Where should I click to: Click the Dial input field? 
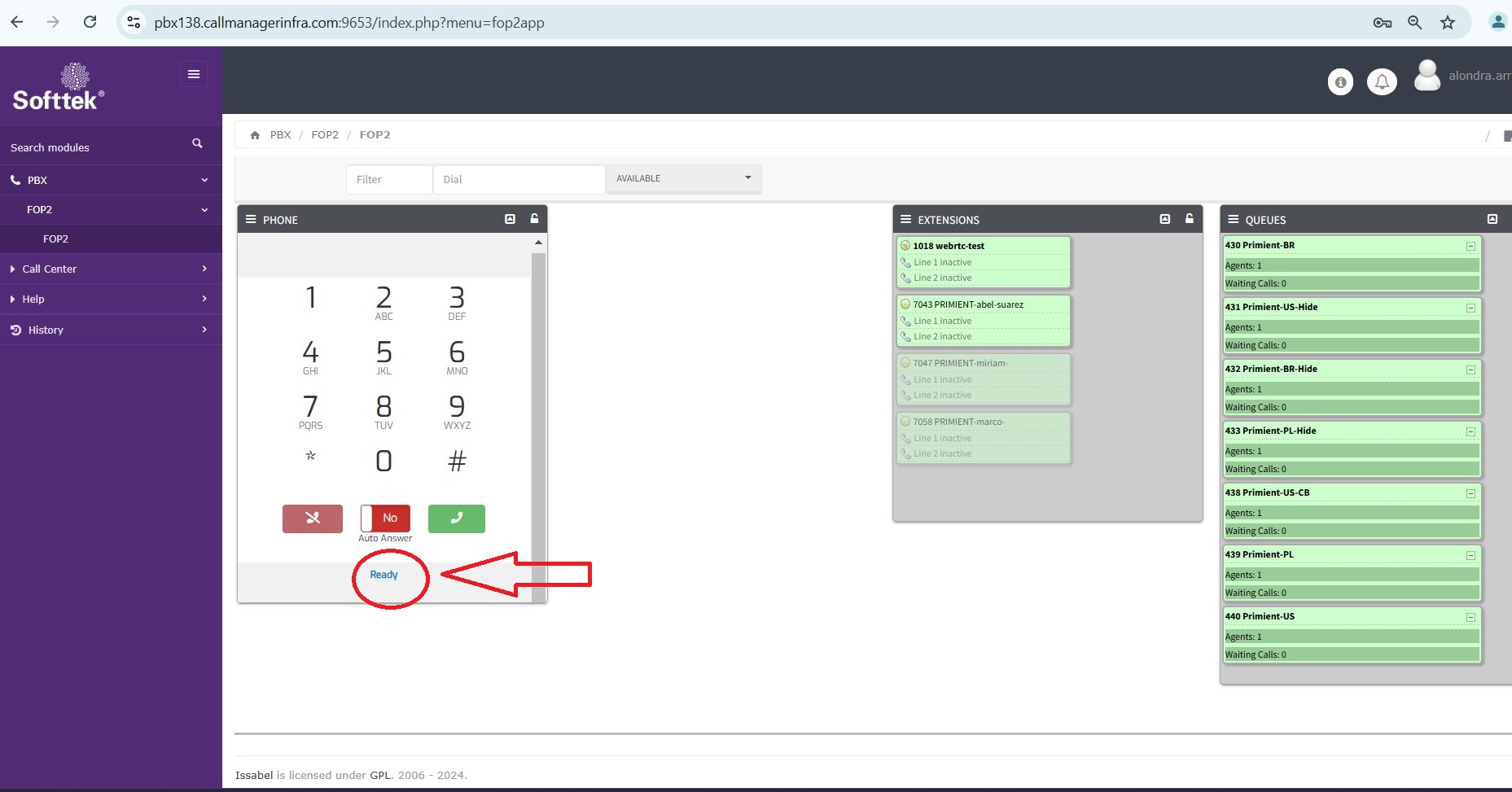(519, 179)
